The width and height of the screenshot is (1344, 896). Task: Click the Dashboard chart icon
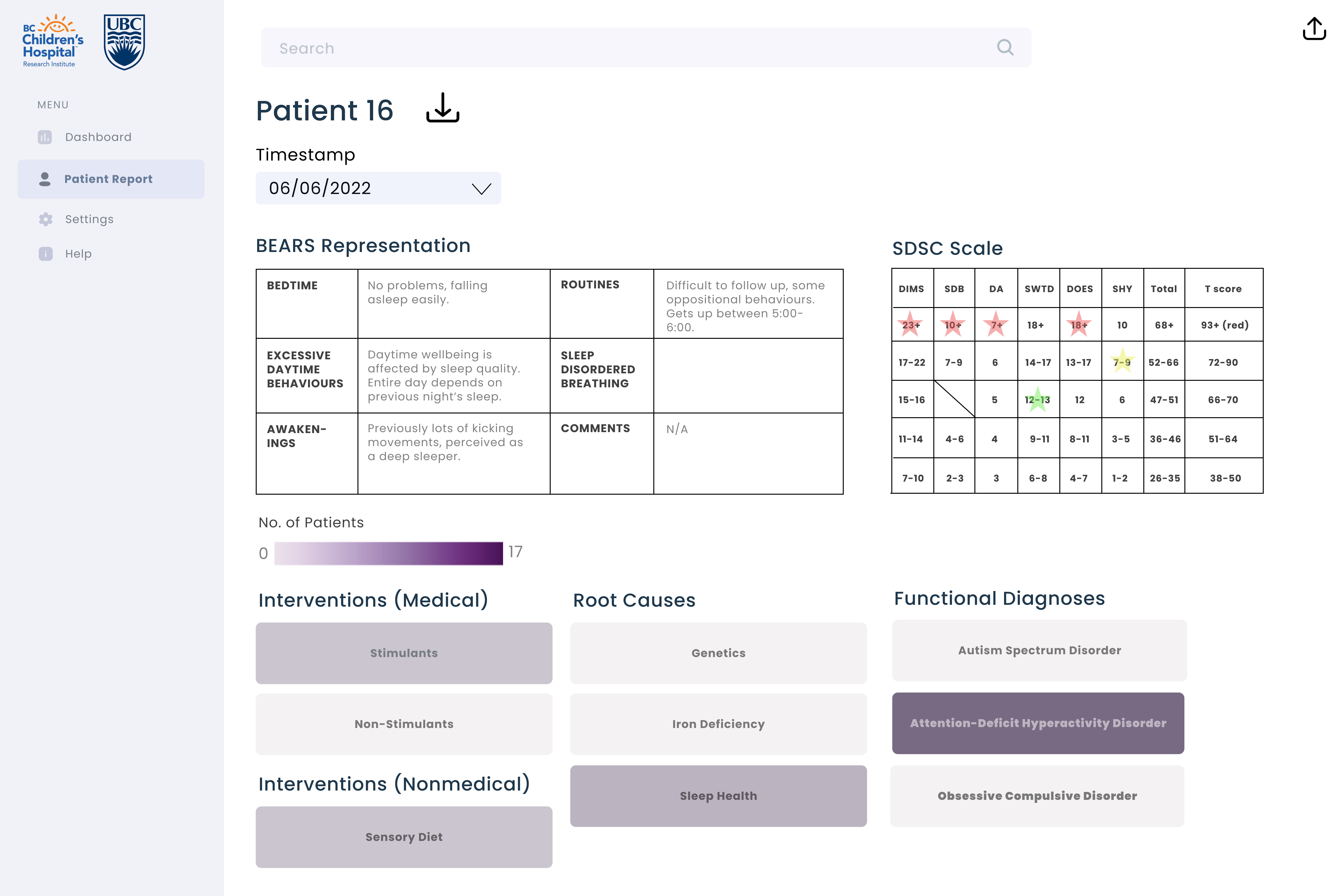pyautogui.click(x=45, y=137)
